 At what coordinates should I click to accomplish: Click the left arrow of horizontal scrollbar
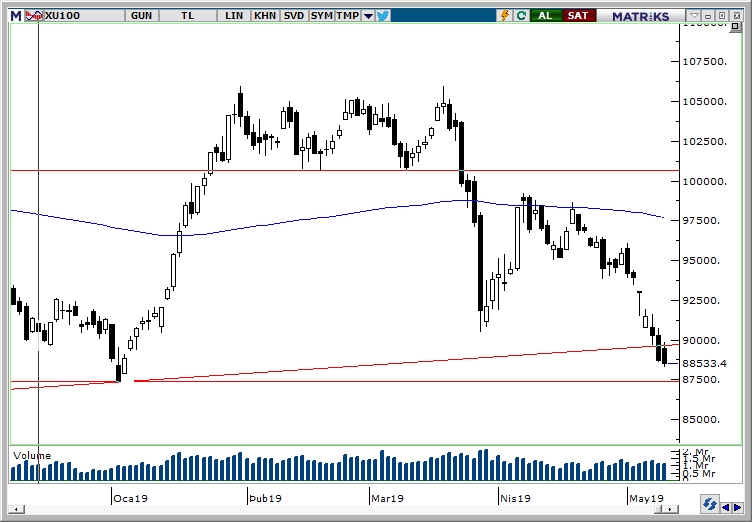[x=17, y=509]
